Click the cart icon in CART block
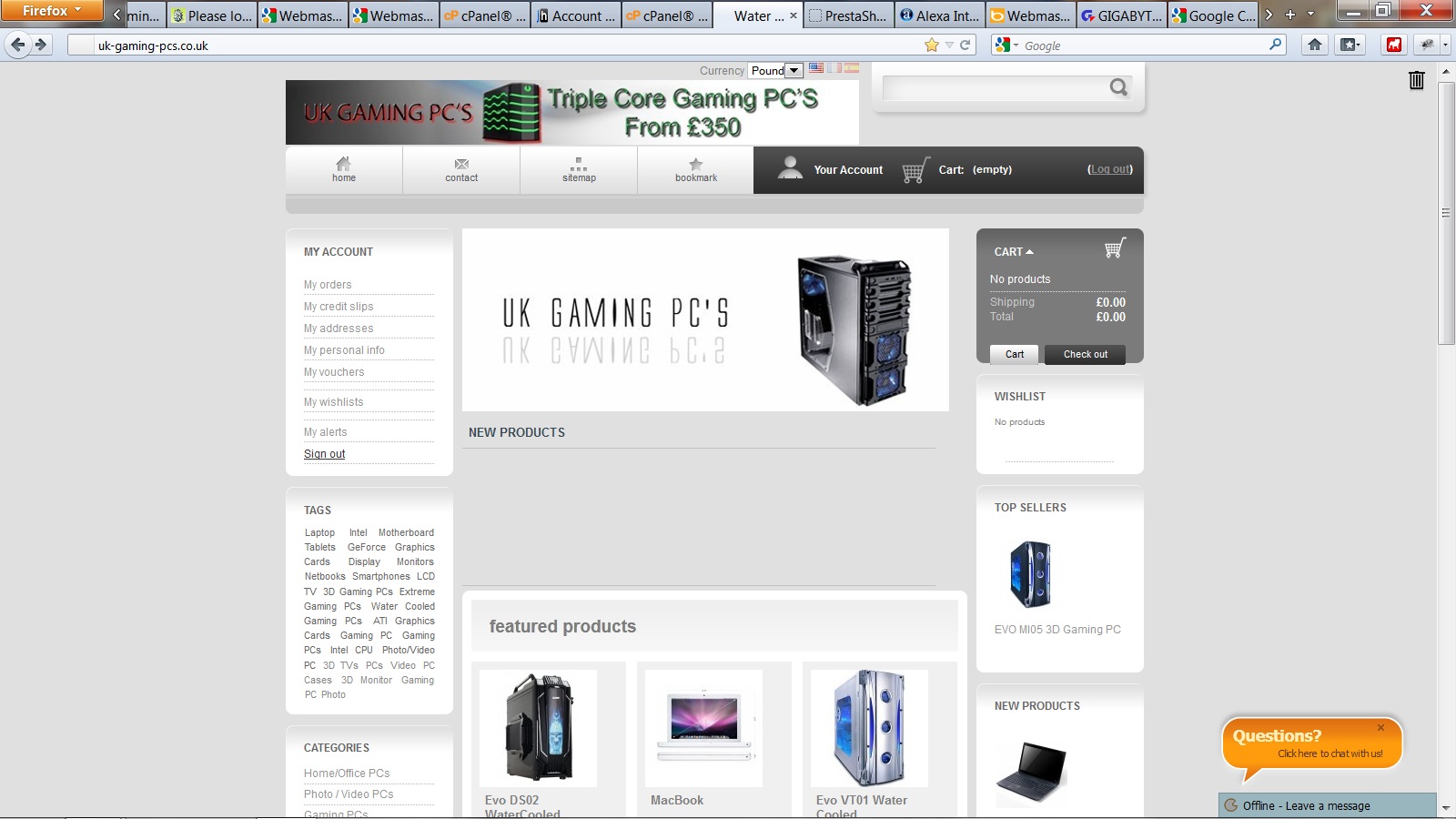Viewport: 1456px width, 819px height. pyautogui.click(x=1116, y=248)
